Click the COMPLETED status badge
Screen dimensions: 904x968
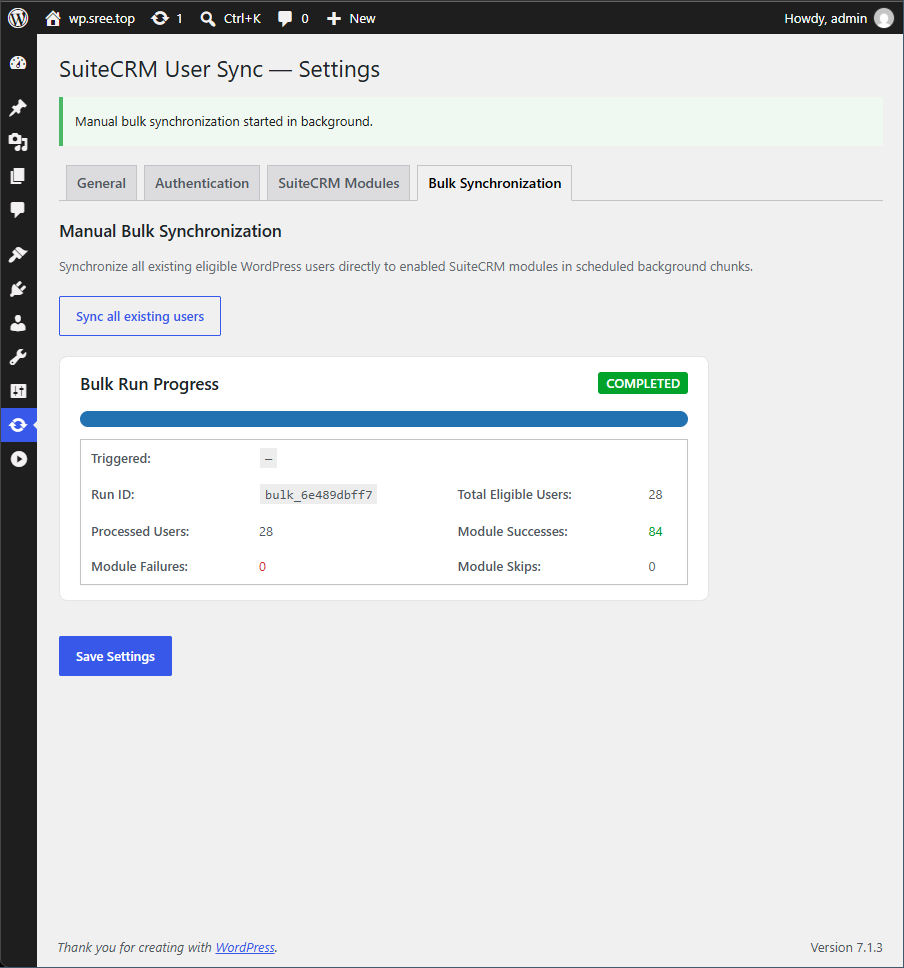pos(643,383)
